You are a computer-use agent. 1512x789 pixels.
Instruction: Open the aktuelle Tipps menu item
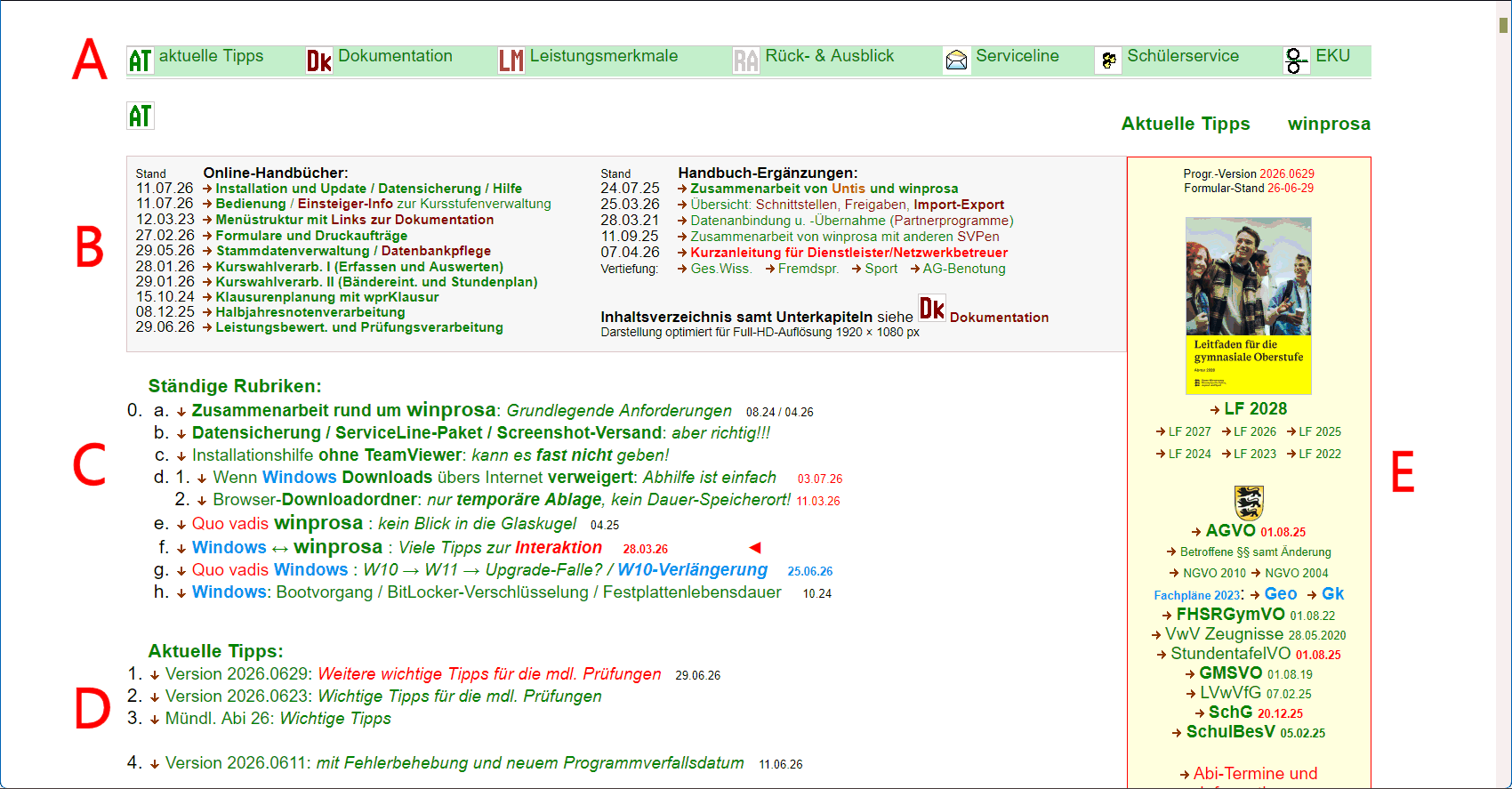tap(211, 56)
